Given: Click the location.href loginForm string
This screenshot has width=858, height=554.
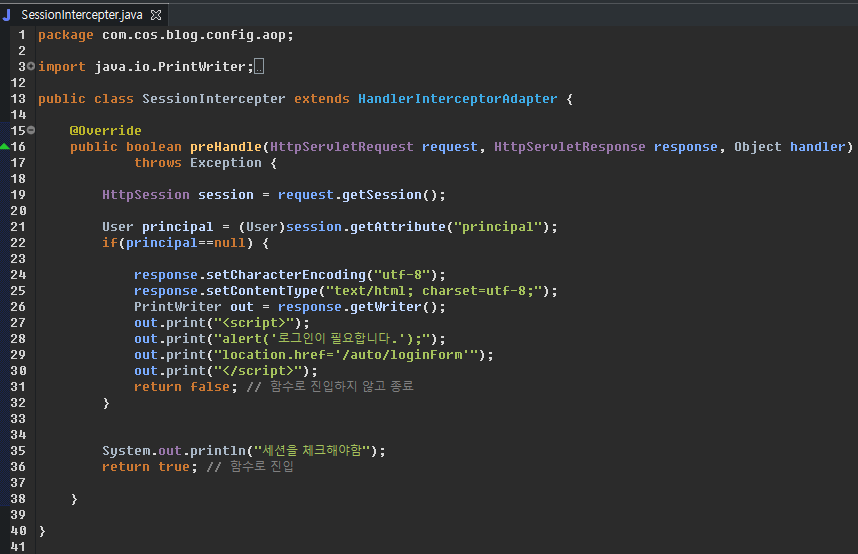Looking at the screenshot, I should [346, 355].
